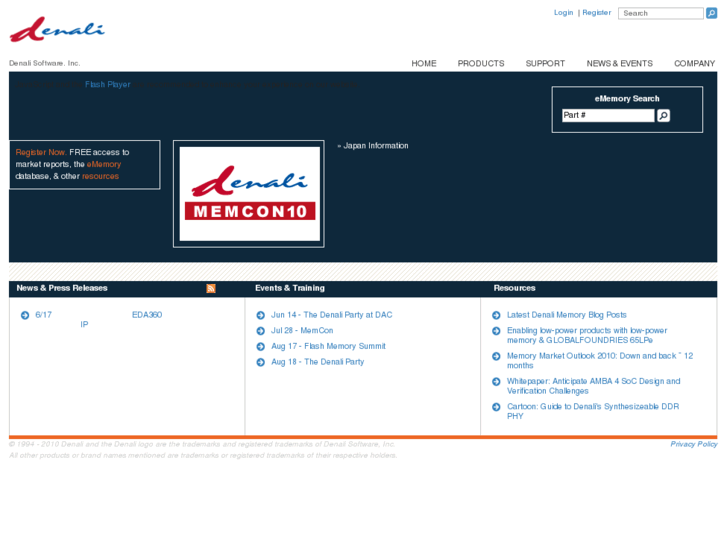727x545 pixels.
Task: Click arrow bullet beside Whitepaper AMBA 4
Action: pos(496,381)
